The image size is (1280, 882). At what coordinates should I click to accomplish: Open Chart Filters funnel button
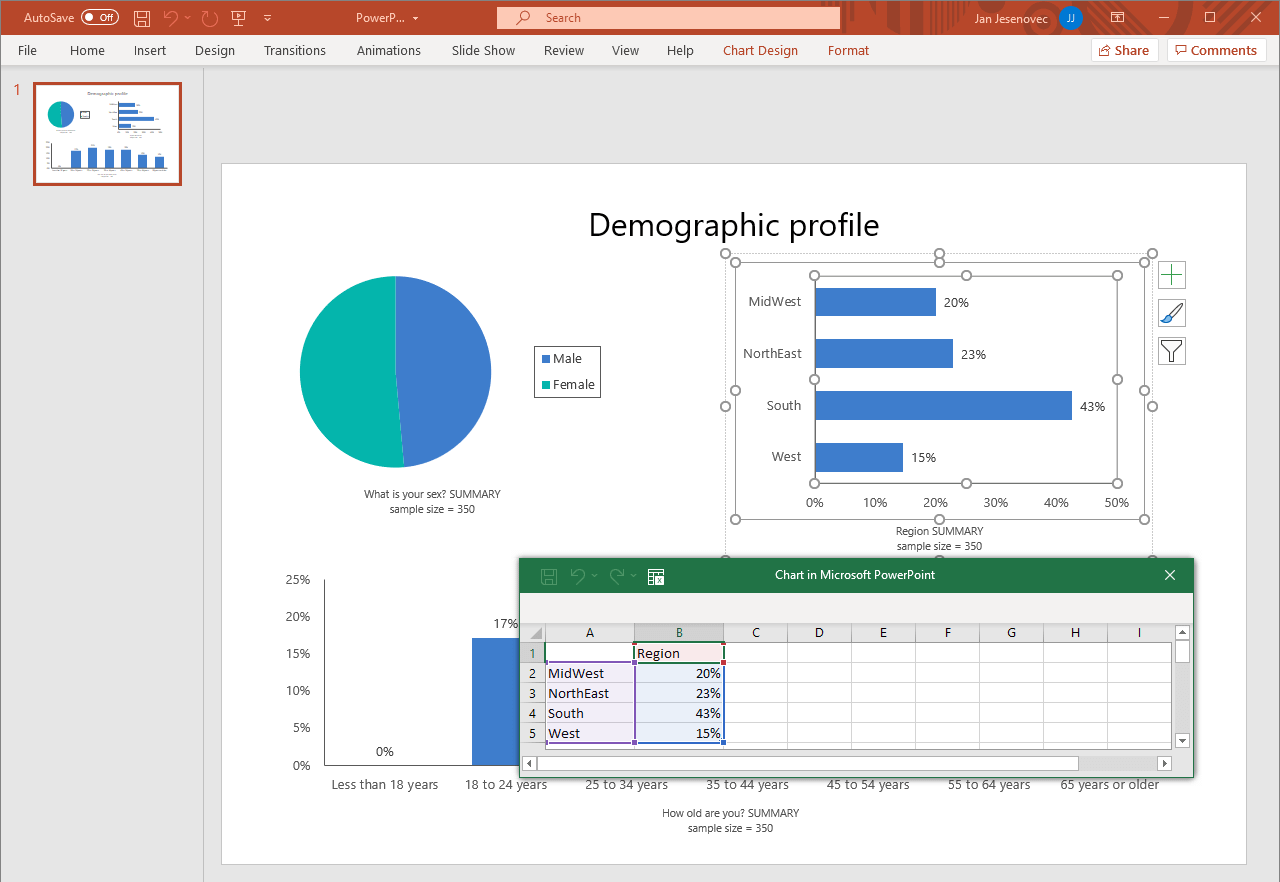pos(1172,351)
